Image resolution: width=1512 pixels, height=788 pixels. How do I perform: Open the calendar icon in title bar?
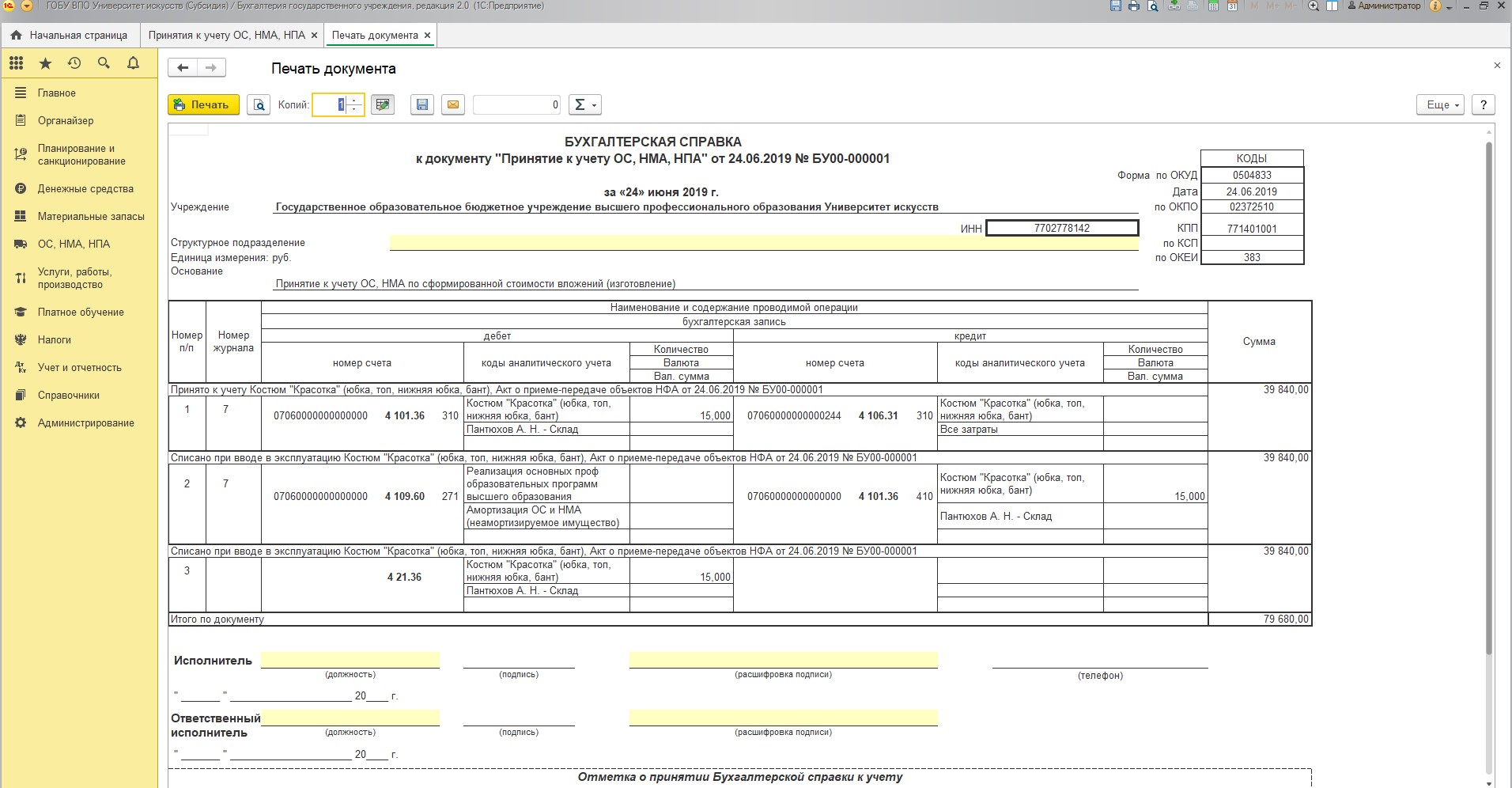pos(1232,6)
